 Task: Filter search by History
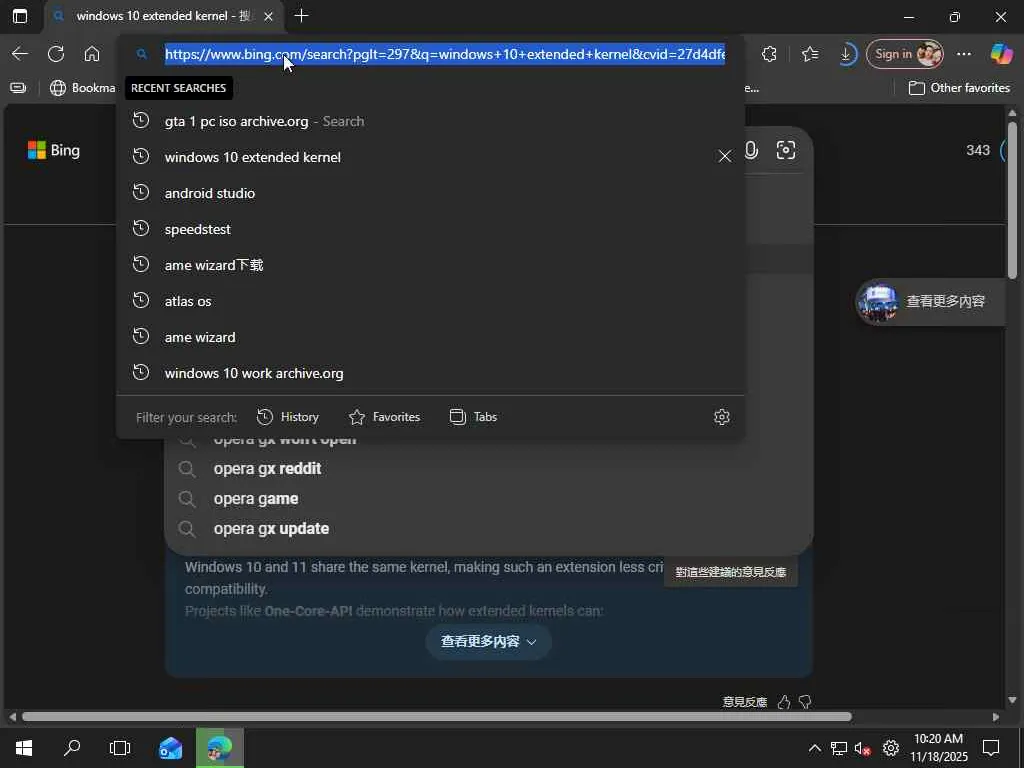pyautogui.click(x=287, y=417)
